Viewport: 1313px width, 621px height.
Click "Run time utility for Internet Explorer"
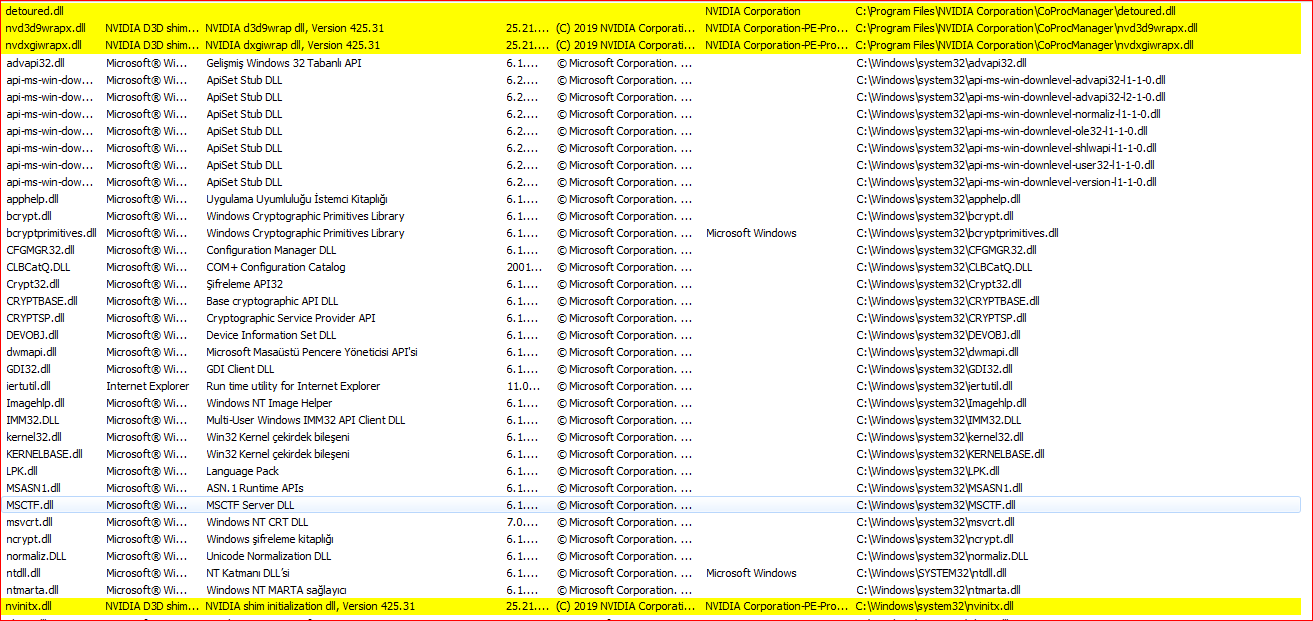(293, 386)
